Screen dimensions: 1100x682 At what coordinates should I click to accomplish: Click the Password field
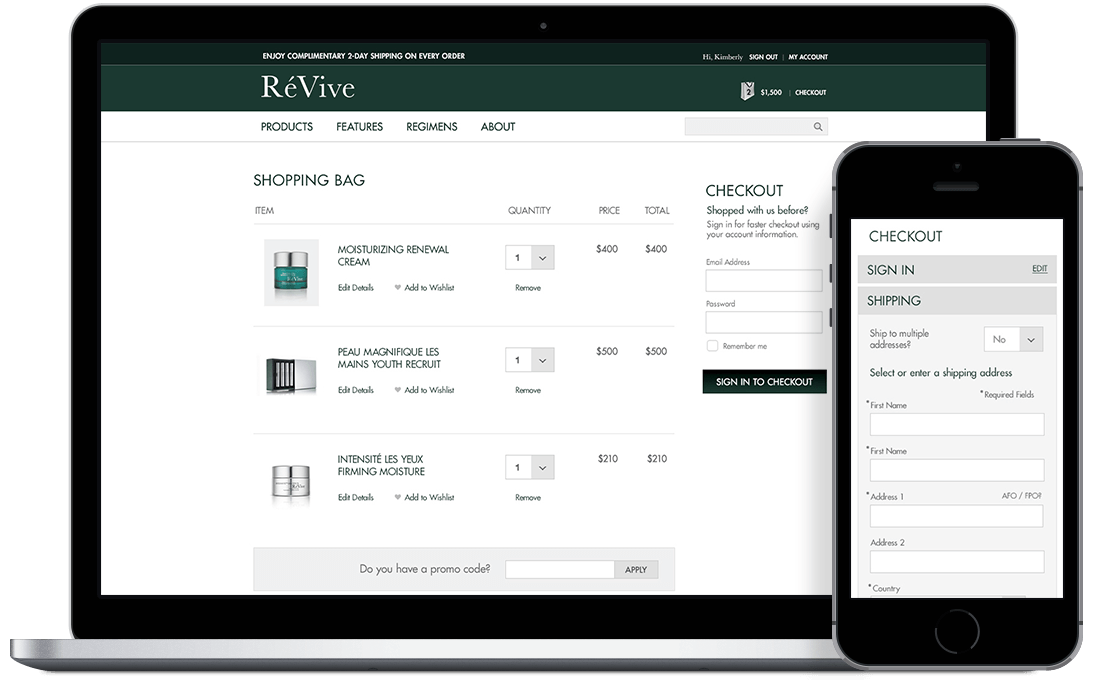764,322
